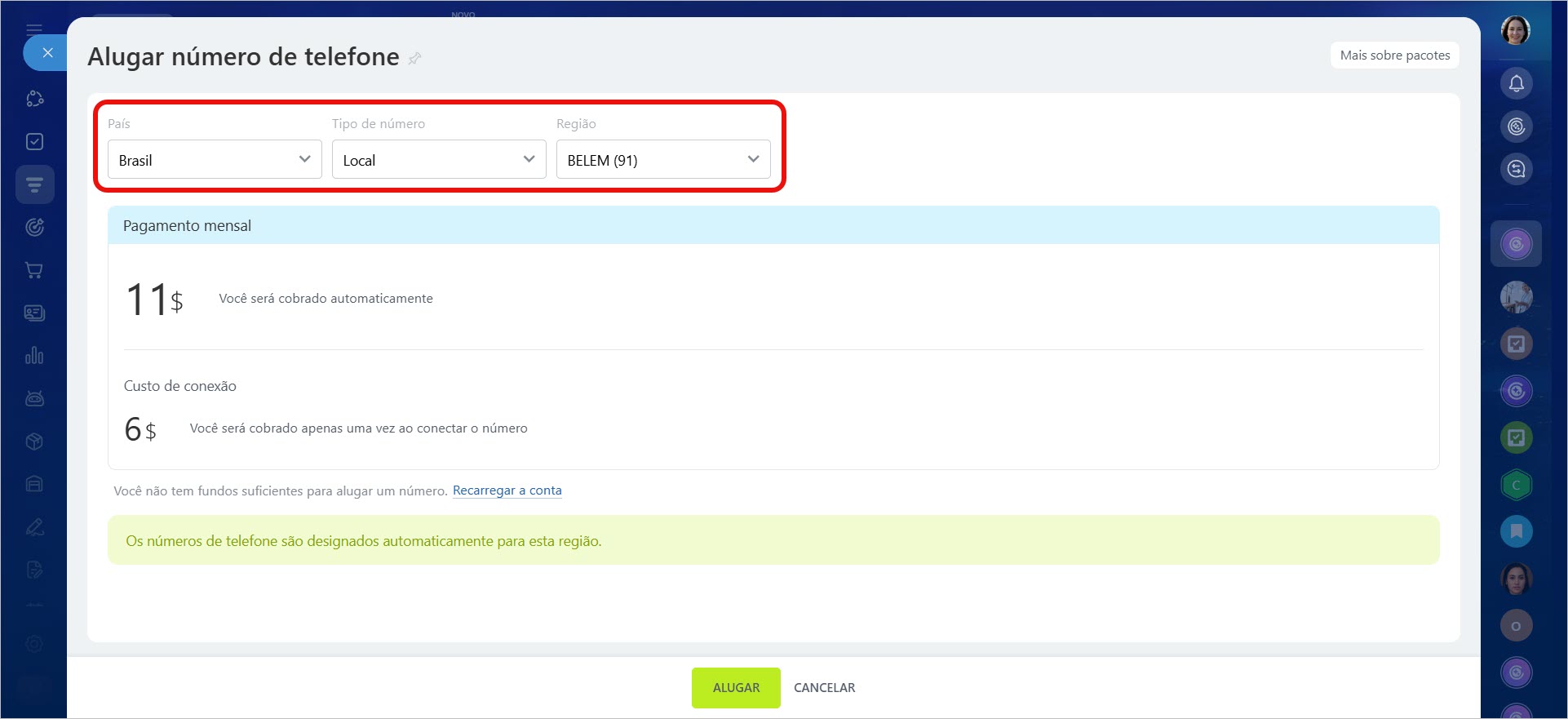Click the CRM funnel icon in sidebar
The image size is (1568, 719).
[x=34, y=184]
